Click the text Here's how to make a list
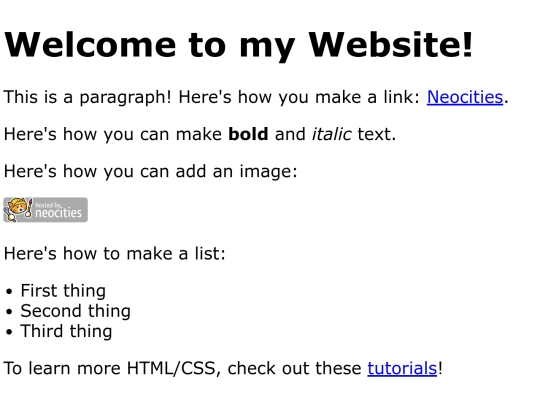The width and height of the screenshot is (540, 405). tap(114, 254)
